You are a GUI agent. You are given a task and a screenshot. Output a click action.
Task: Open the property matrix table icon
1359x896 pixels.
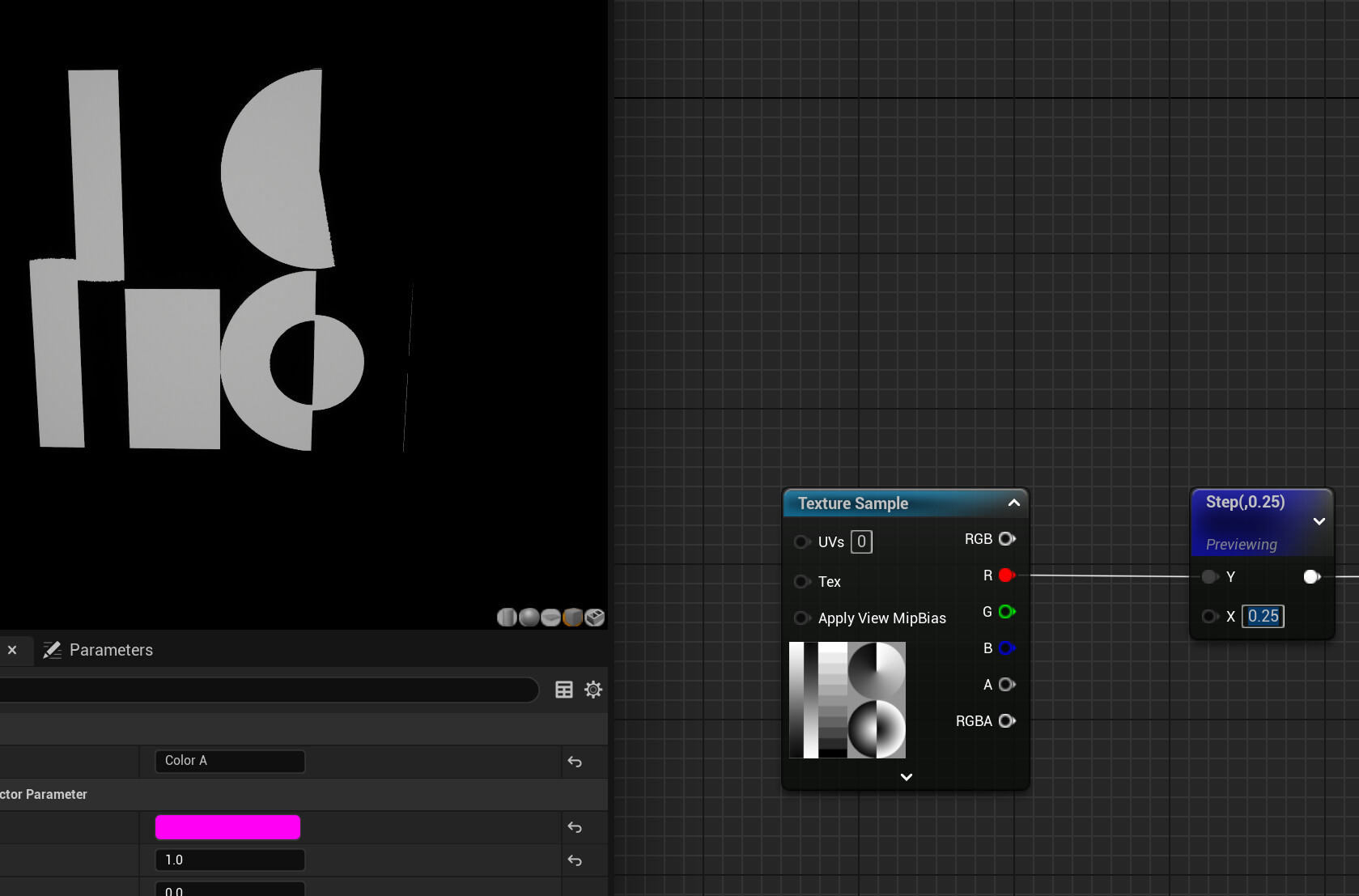(564, 690)
